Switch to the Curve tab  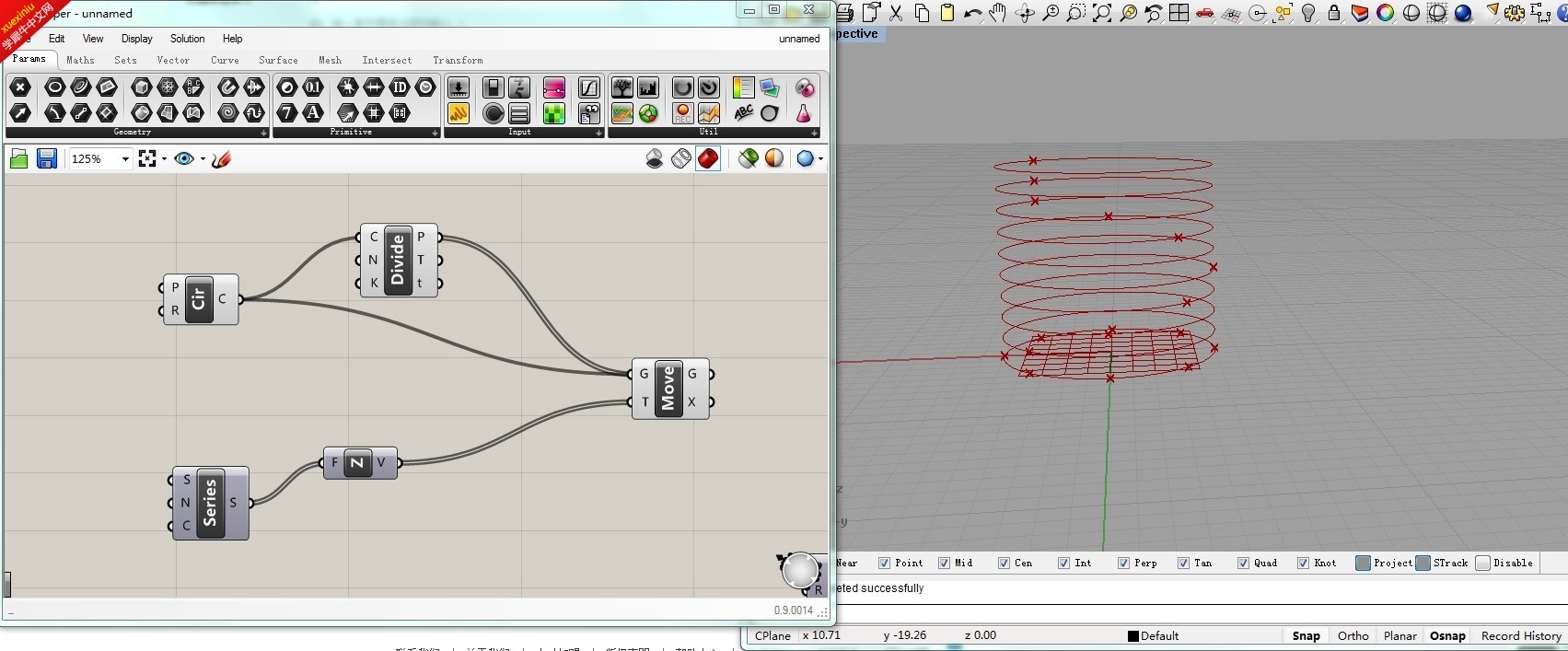(x=226, y=60)
